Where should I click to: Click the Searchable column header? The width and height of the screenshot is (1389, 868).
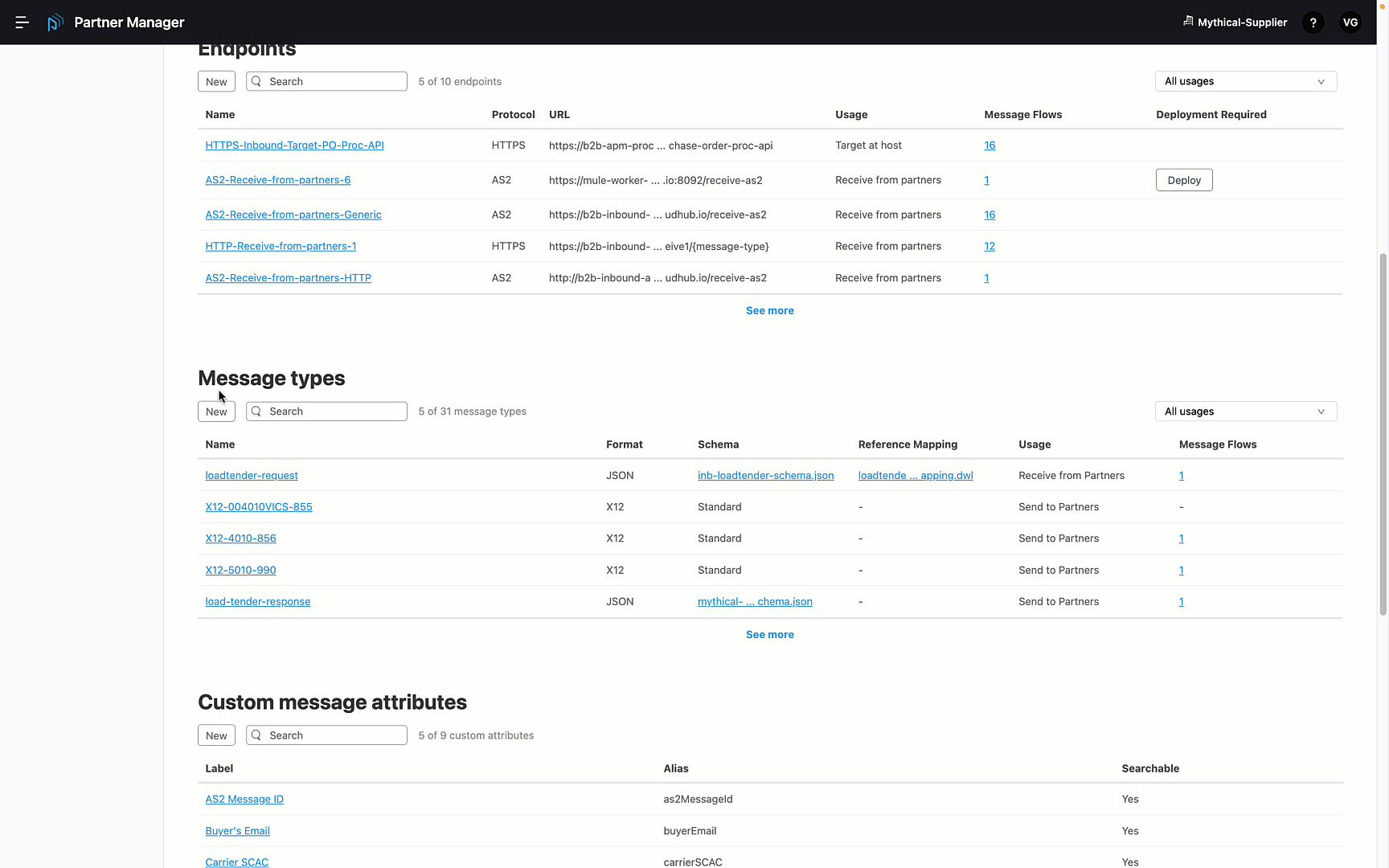[x=1150, y=769]
